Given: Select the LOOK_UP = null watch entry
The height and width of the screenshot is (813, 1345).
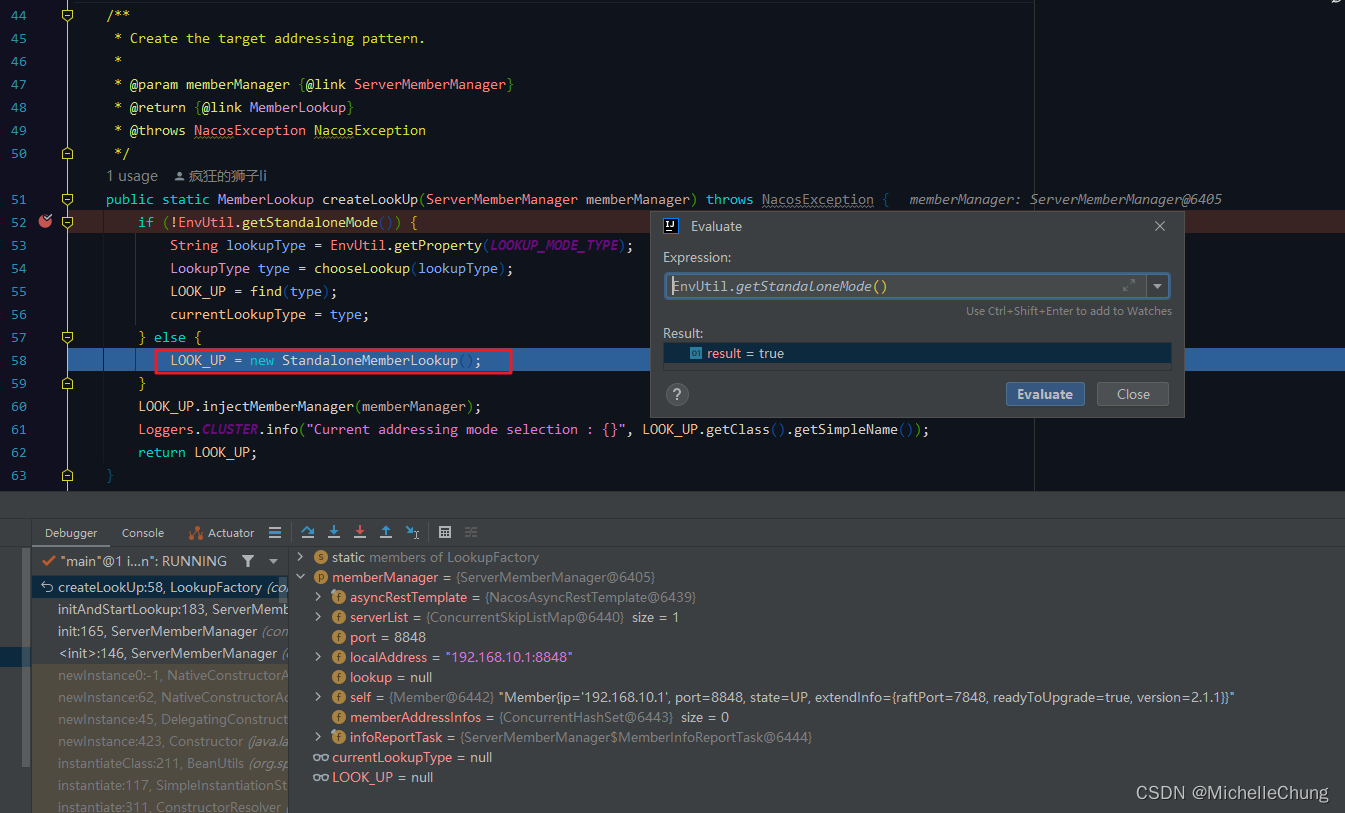Looking at the screenshot, I should pos(373,777).
